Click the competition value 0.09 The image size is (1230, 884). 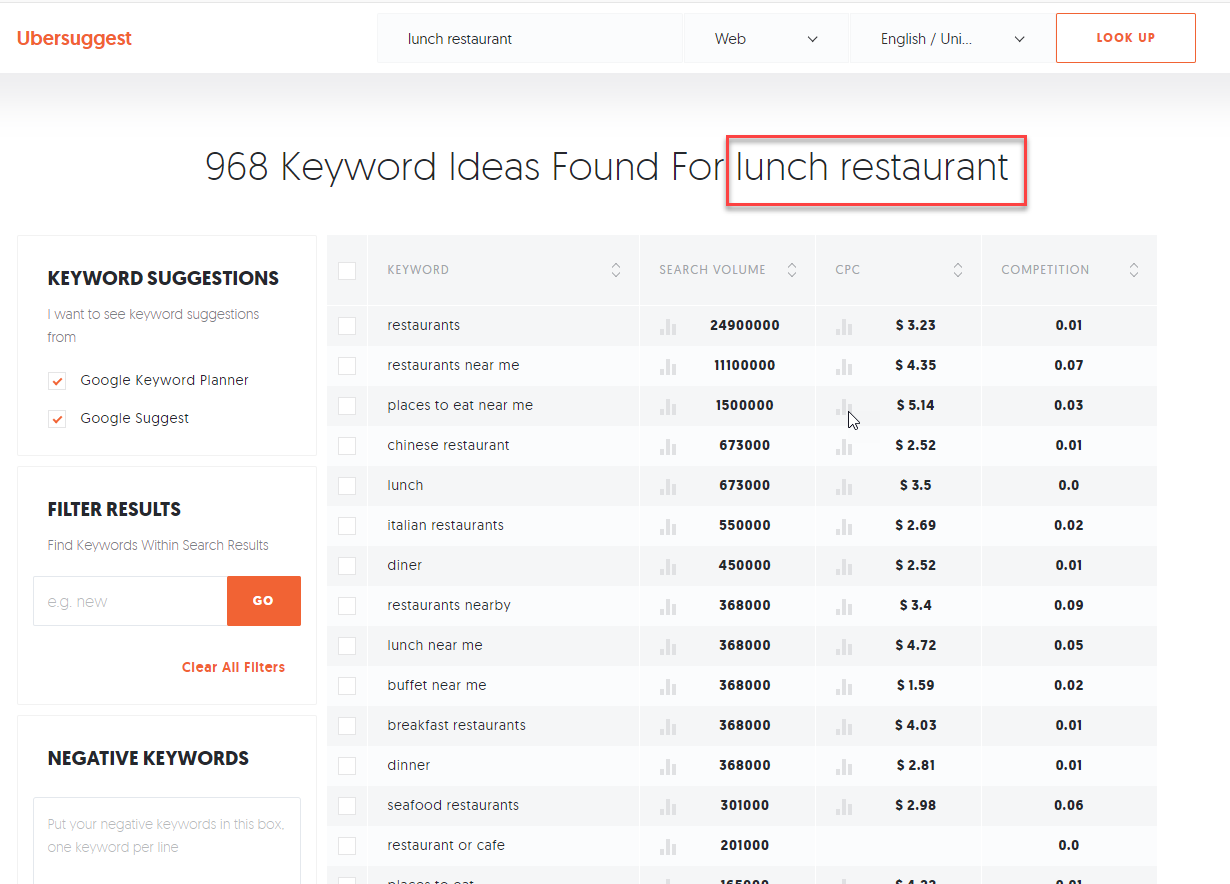1068,605
